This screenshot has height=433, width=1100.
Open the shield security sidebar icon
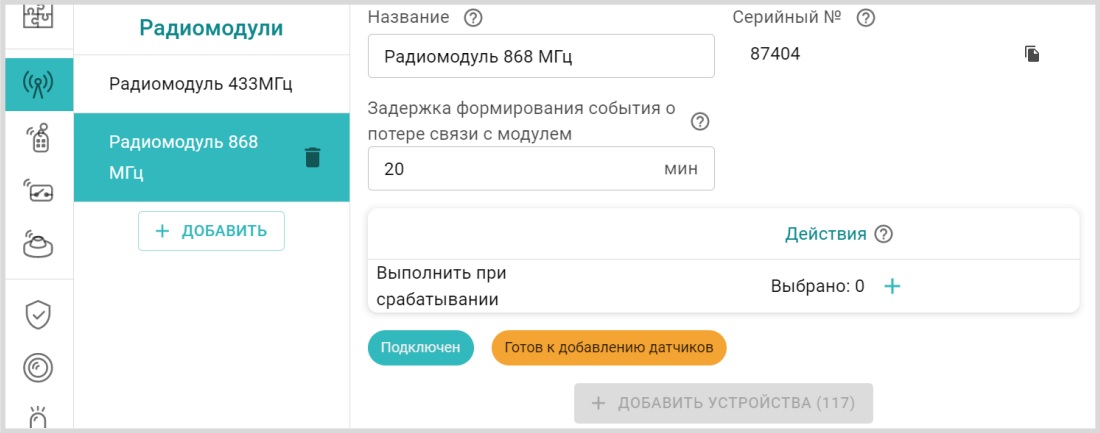click(x=39, y=315)
